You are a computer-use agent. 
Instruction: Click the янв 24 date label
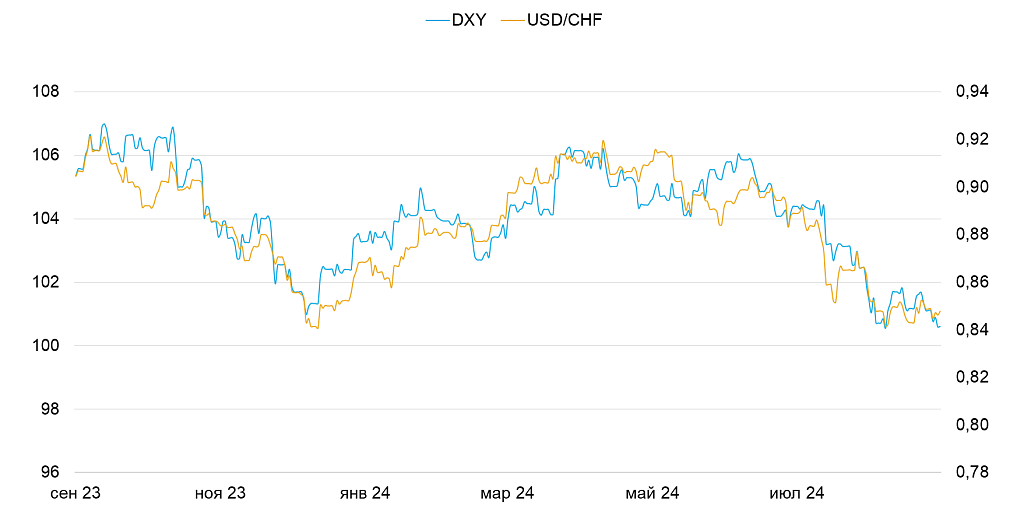tap(365, 494)
